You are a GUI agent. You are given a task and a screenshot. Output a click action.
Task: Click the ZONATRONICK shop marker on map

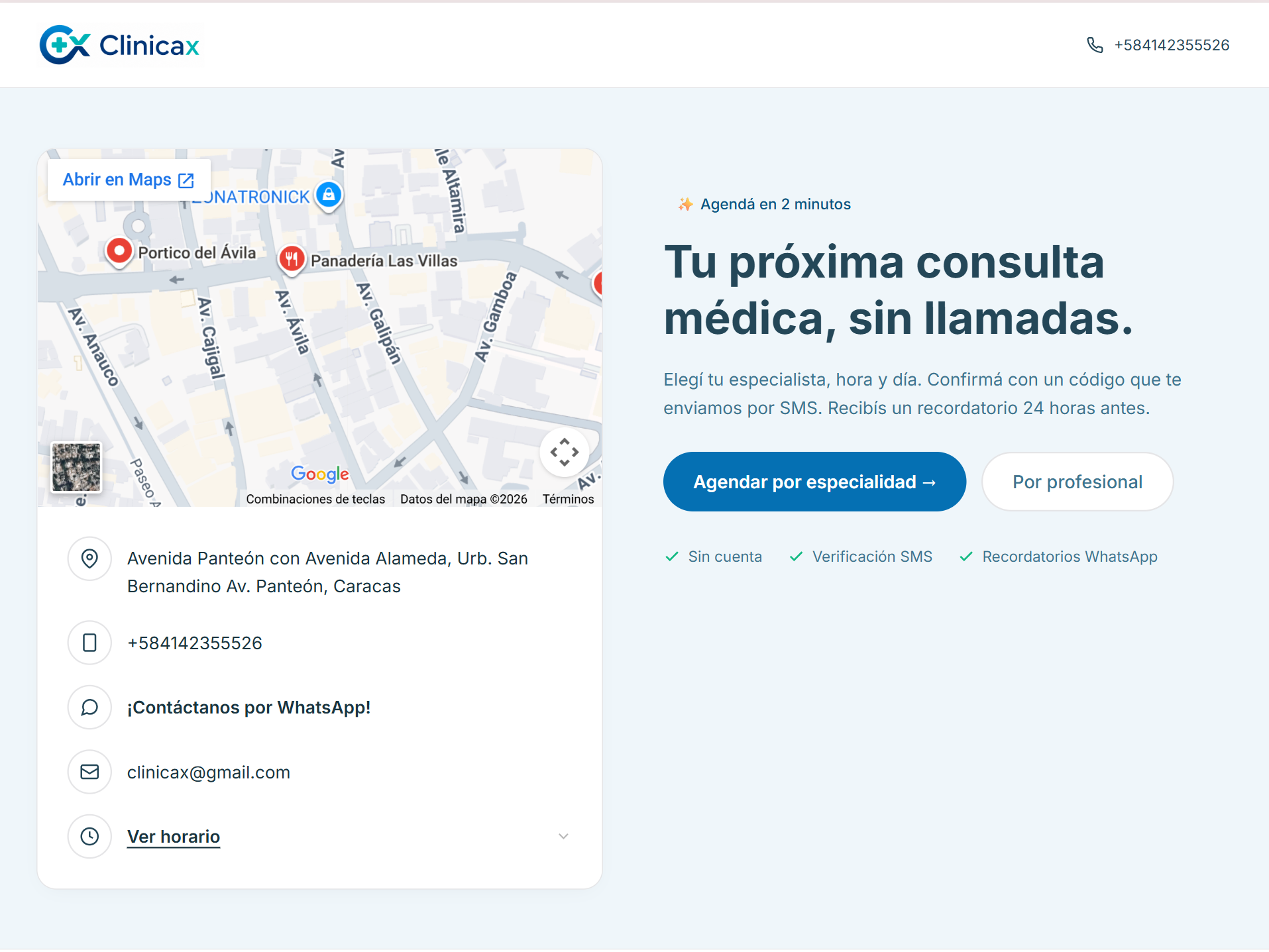329,195
